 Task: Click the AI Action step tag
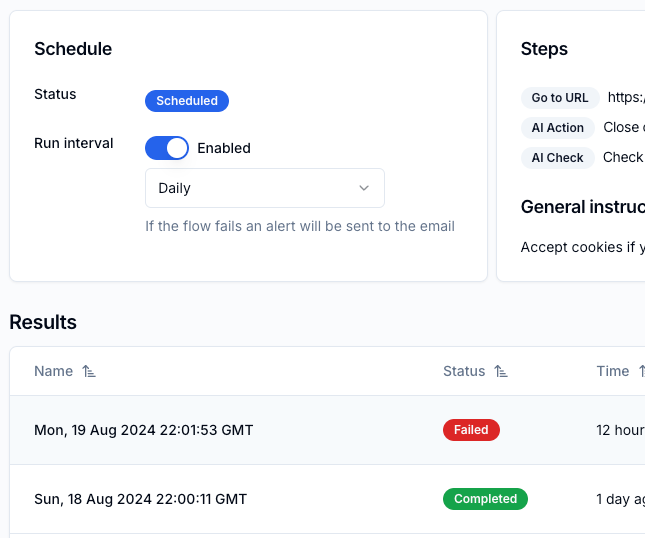click(557, 128)
